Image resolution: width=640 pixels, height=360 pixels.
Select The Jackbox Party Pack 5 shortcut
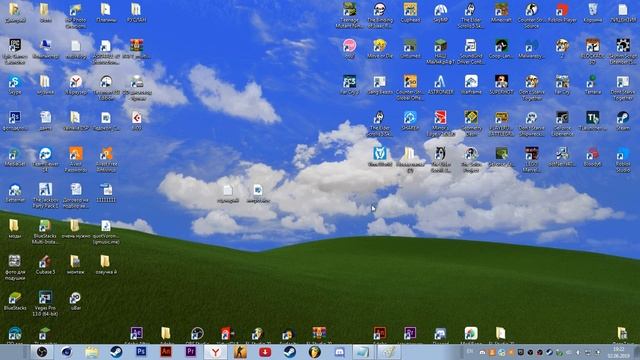point(45,195)
